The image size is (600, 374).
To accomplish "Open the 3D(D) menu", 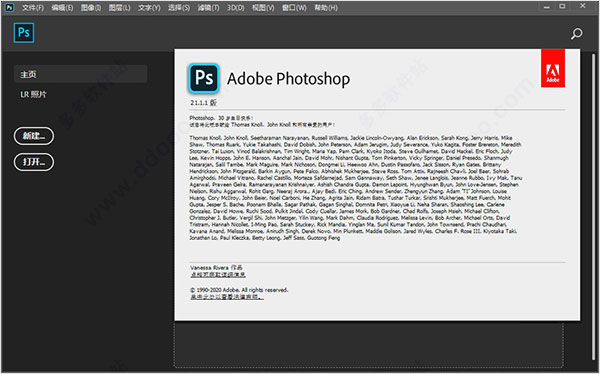I will [235, 8].
